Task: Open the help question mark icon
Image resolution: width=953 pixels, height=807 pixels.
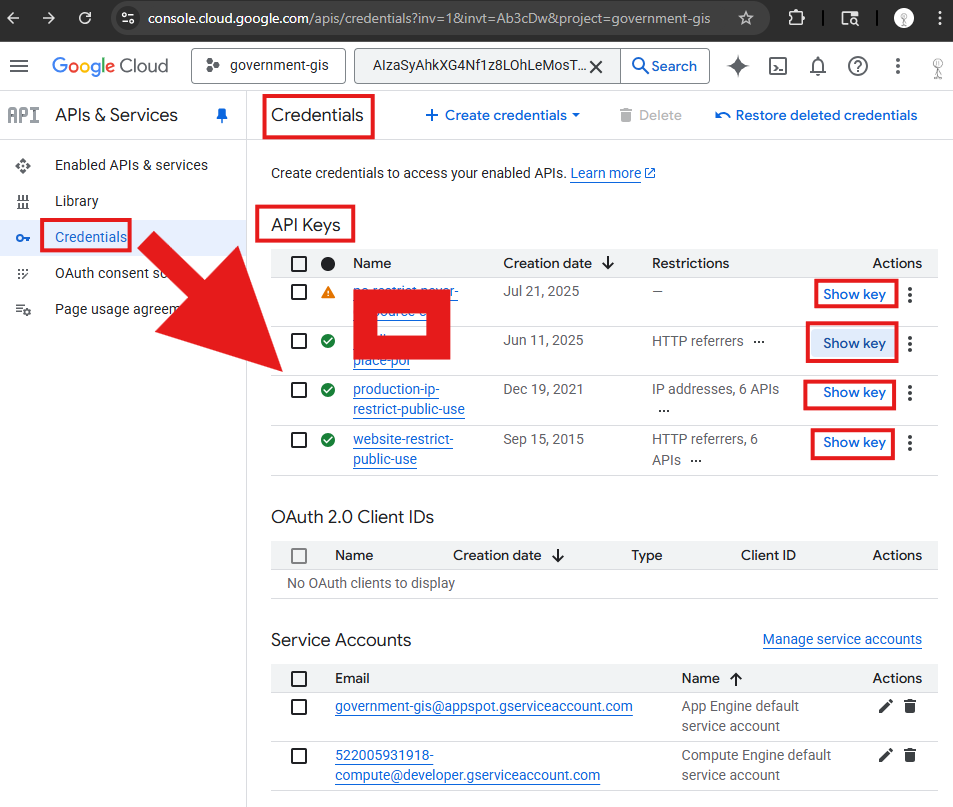Action: coord(858,66)
